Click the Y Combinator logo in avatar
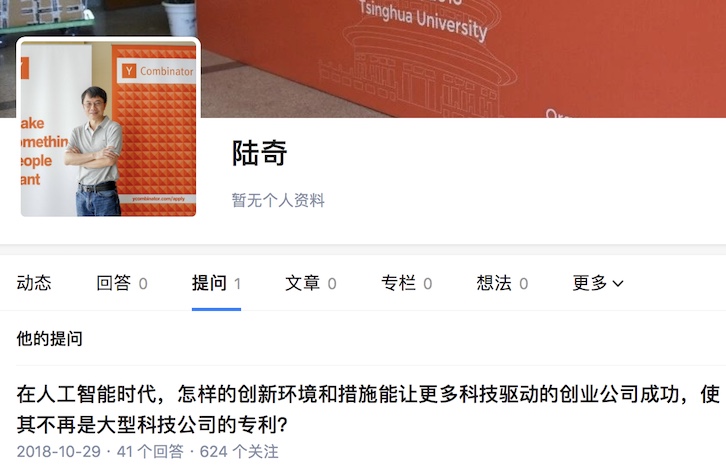The width and height of the screenshot is (726, 470). (157, 71)
